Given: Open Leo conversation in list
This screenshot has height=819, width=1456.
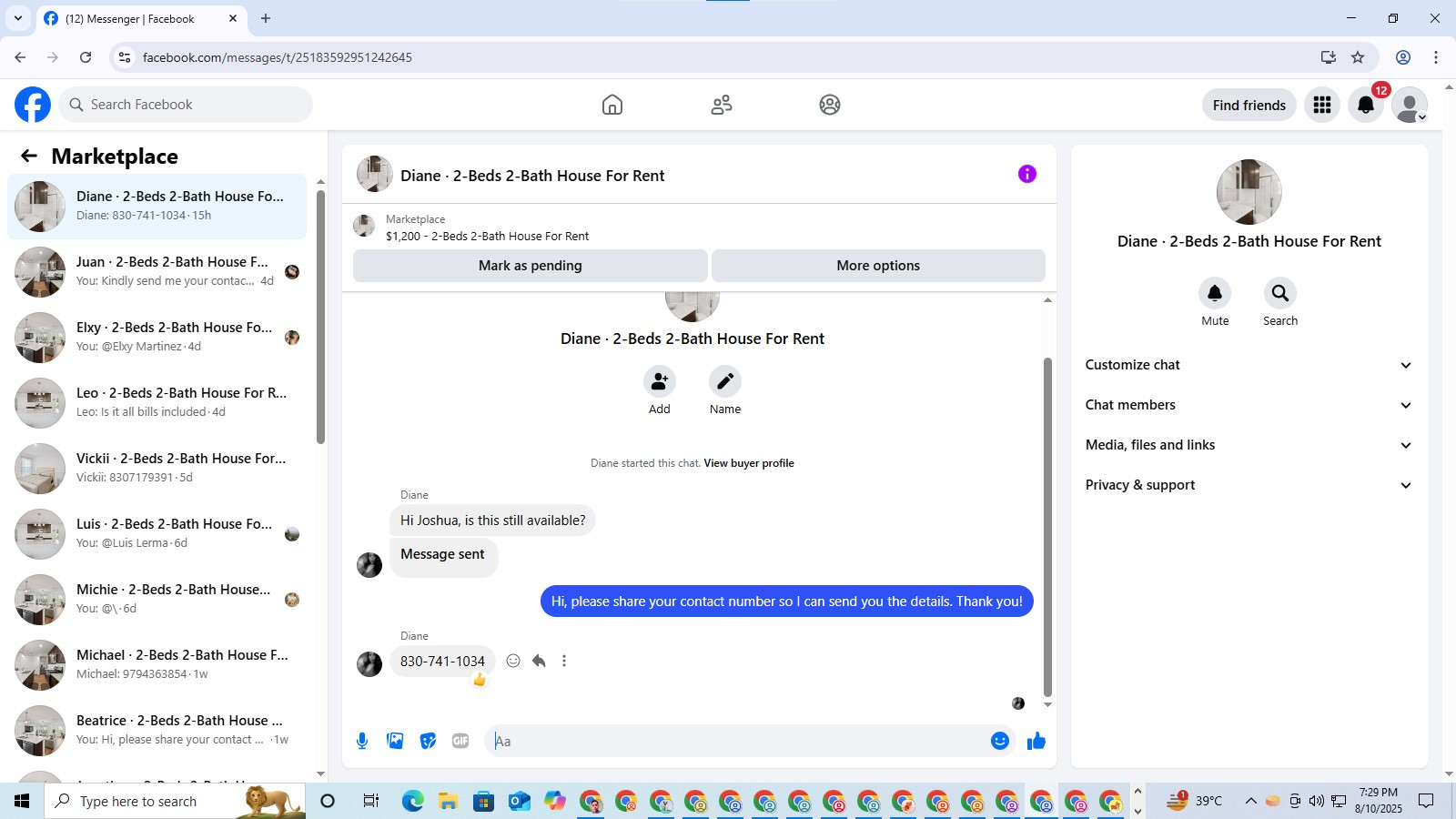Looking at the screenshot, I should [157, 402].
